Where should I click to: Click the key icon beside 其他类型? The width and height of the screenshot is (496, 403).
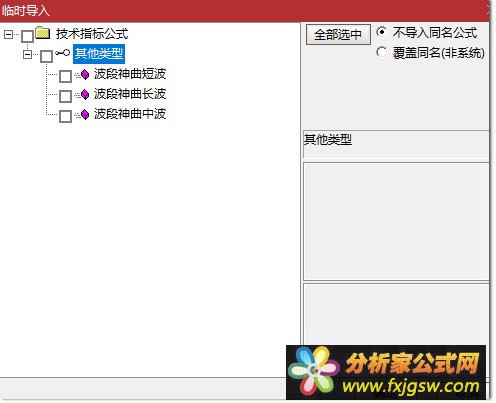pos(62,53)
